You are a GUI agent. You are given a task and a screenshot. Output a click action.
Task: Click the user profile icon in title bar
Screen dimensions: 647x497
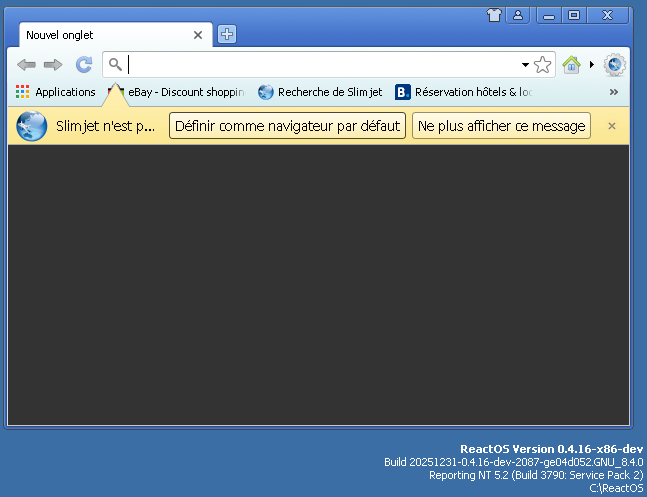tap(518, 15)
